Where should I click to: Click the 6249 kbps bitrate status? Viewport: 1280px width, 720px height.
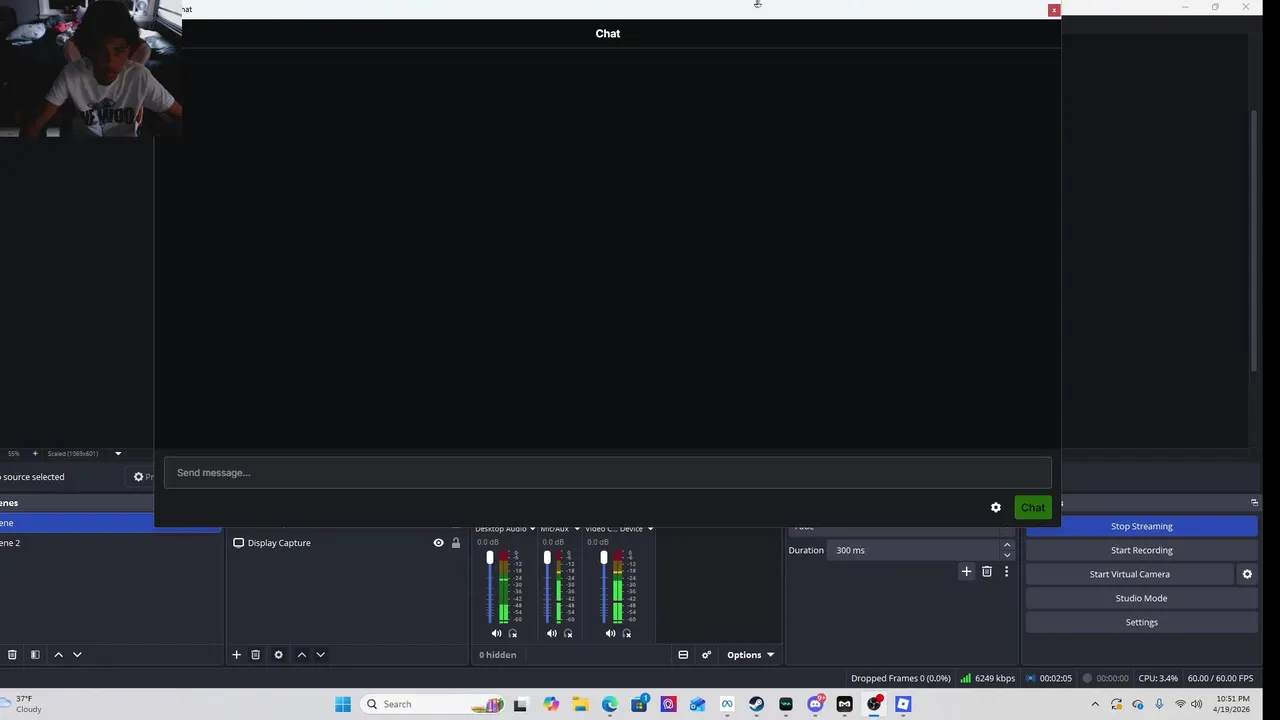pyautogui.click(x=987, y=678)
